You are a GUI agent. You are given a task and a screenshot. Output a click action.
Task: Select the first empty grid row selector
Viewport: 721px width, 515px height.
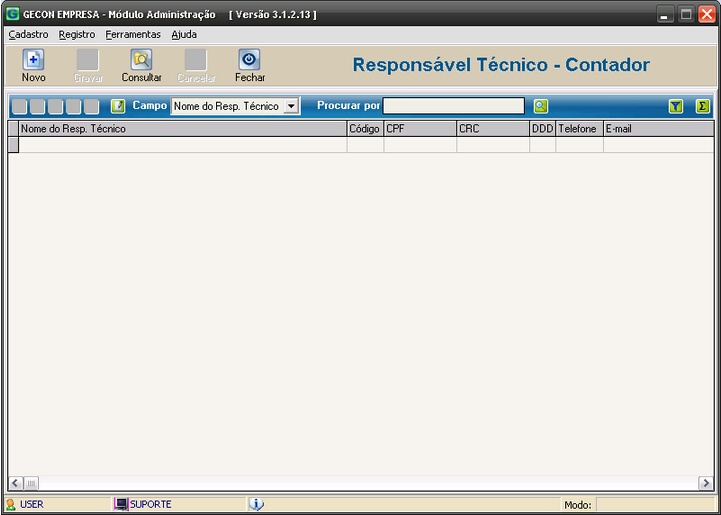click(13, 145)
